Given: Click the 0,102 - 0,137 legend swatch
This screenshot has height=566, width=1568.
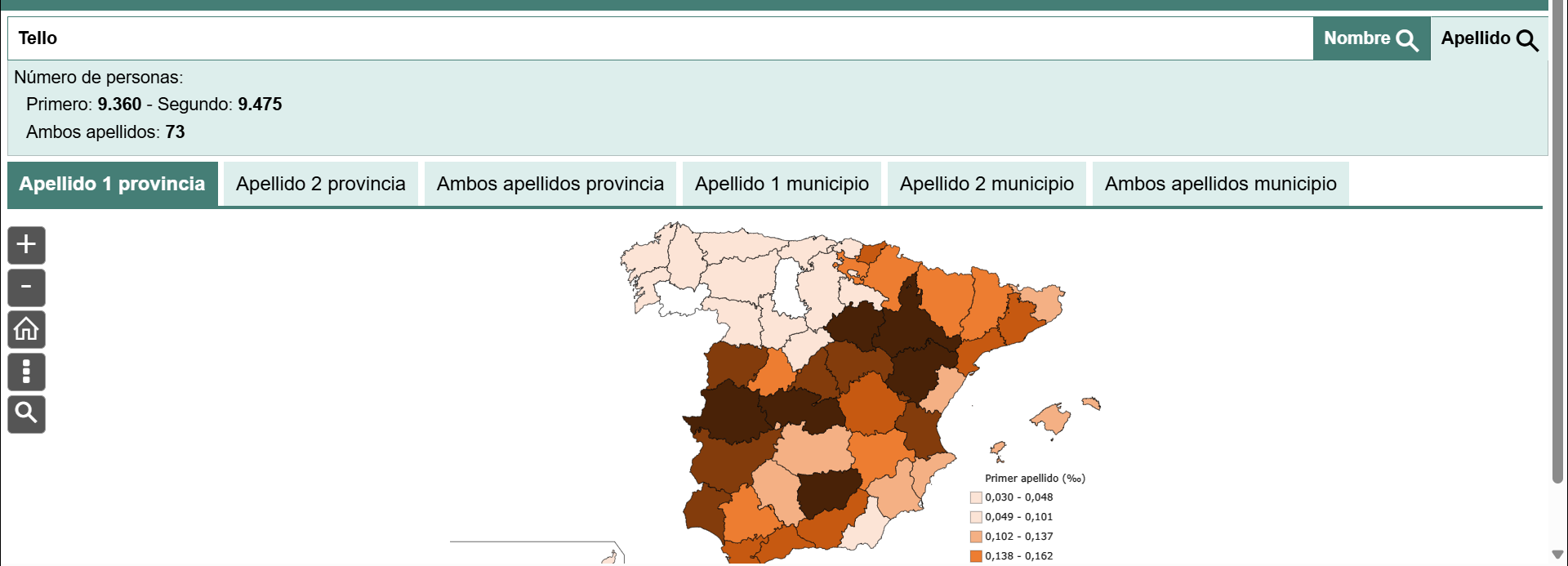Looking at the screenshot, I should point(976,537).
